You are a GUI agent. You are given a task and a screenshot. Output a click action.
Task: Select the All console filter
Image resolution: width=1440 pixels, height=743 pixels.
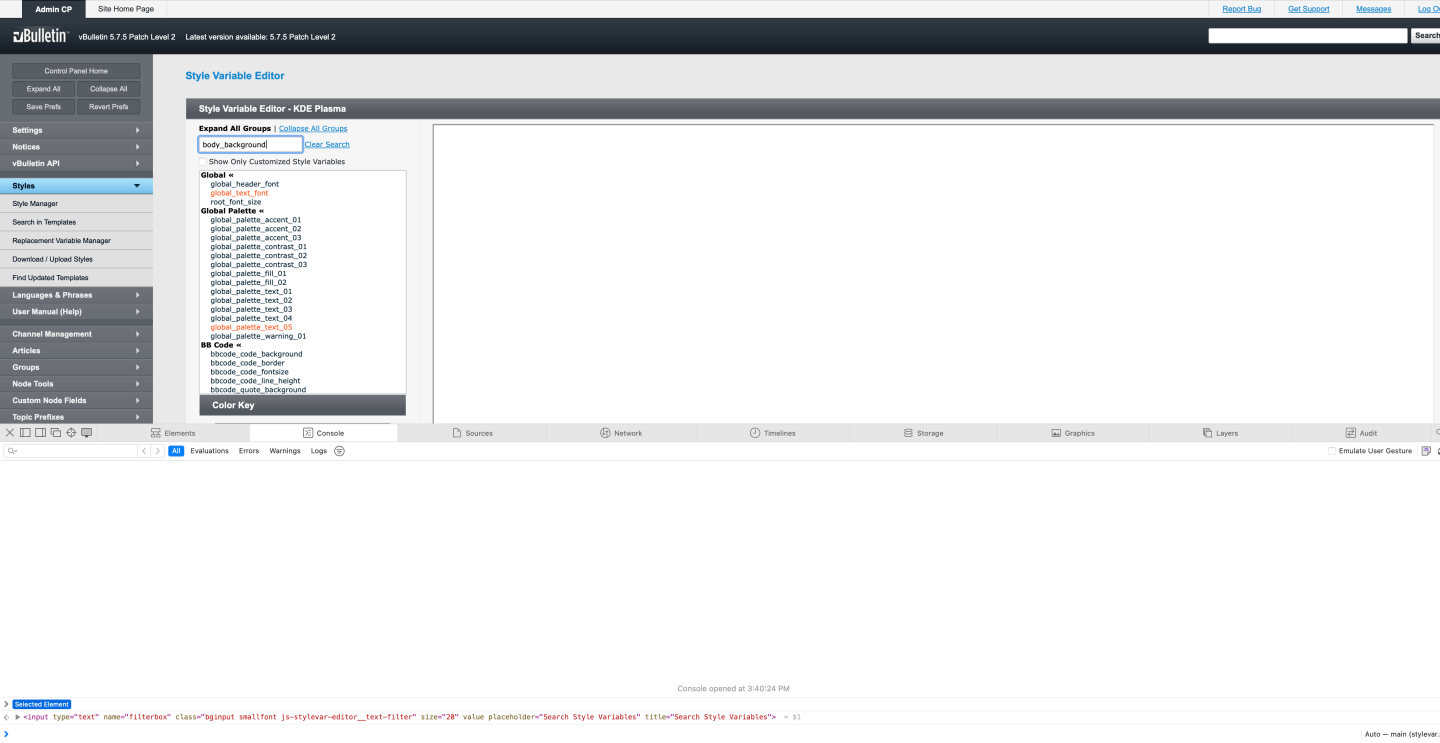pyautogui.click(x=176, y=451)
